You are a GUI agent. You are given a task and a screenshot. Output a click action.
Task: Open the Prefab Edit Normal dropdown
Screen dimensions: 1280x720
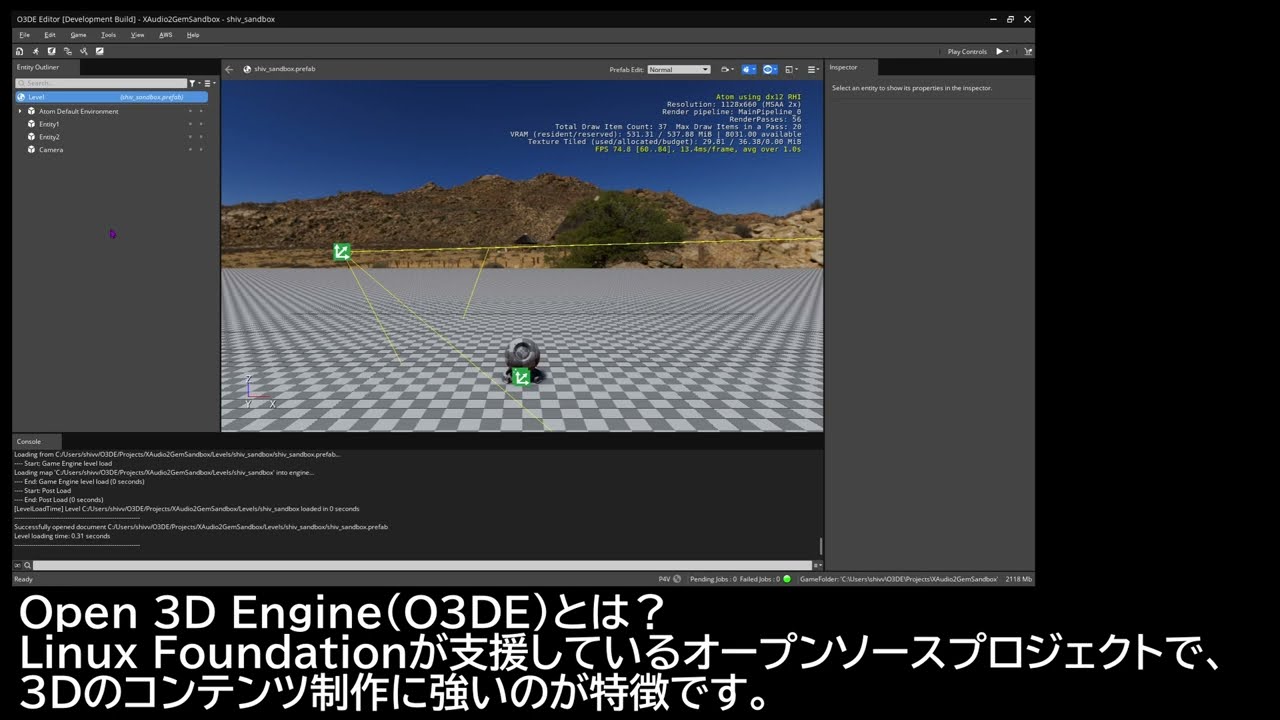[679, 69]
